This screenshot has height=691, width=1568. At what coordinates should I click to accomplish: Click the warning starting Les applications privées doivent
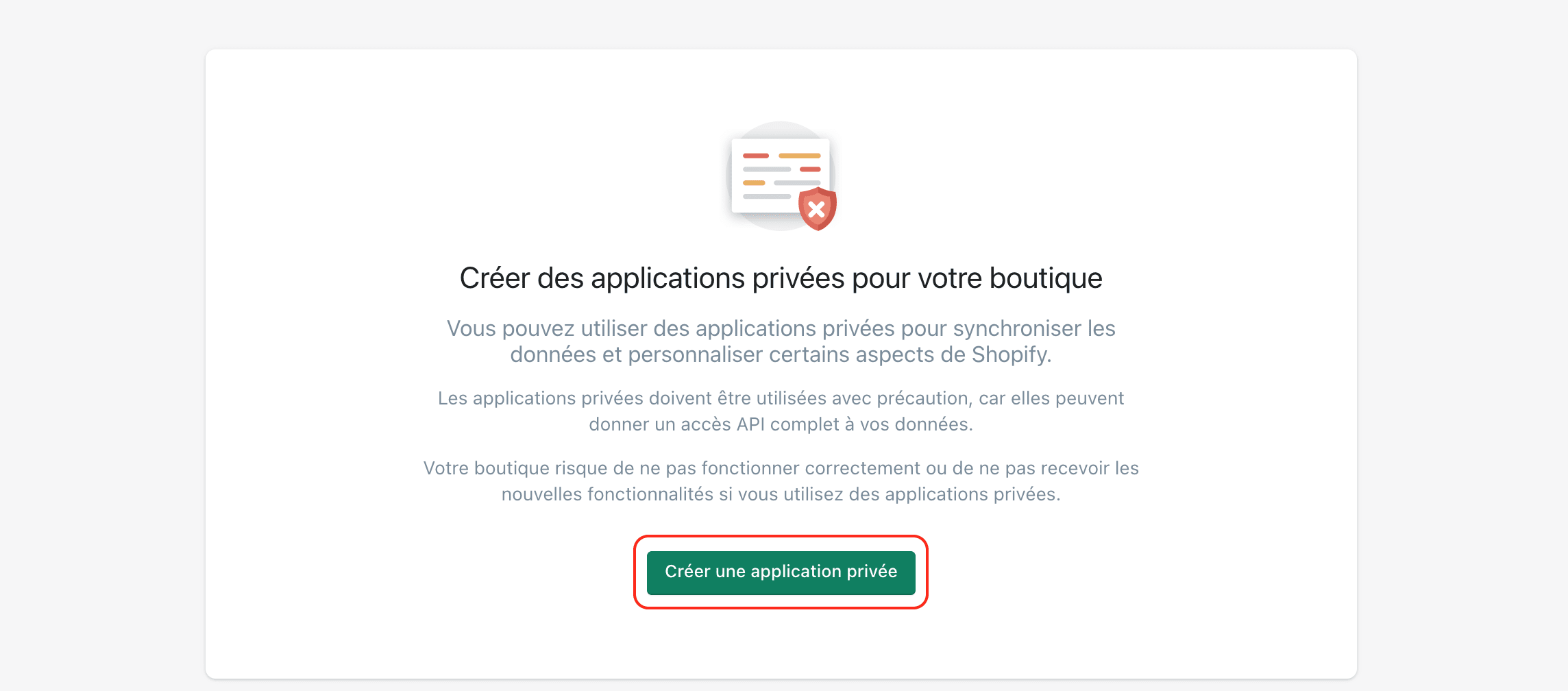781,411
